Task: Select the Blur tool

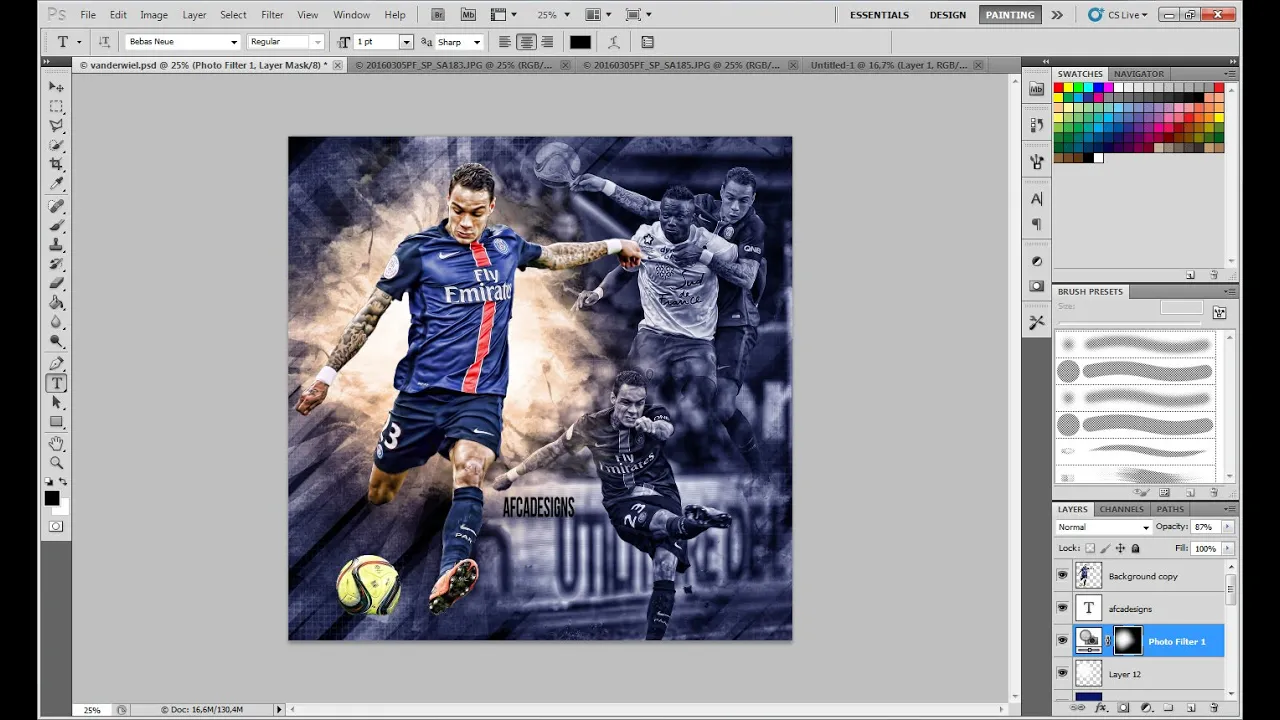Action: 56,322
